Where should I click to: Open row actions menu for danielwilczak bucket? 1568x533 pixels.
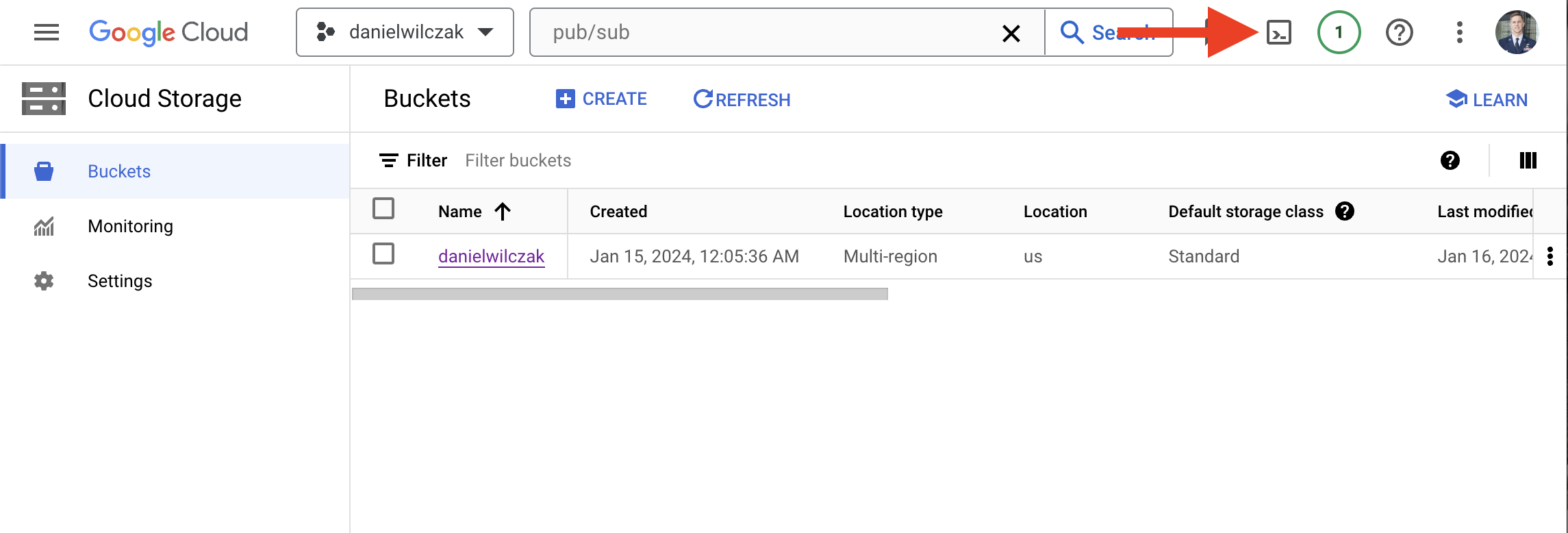point(1550,256)
